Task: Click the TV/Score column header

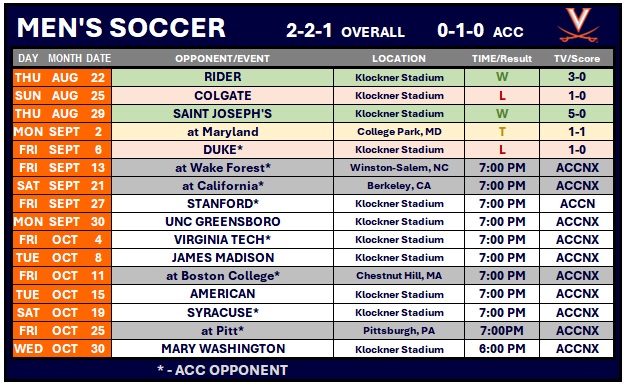Action: click(x=577, y=58)
